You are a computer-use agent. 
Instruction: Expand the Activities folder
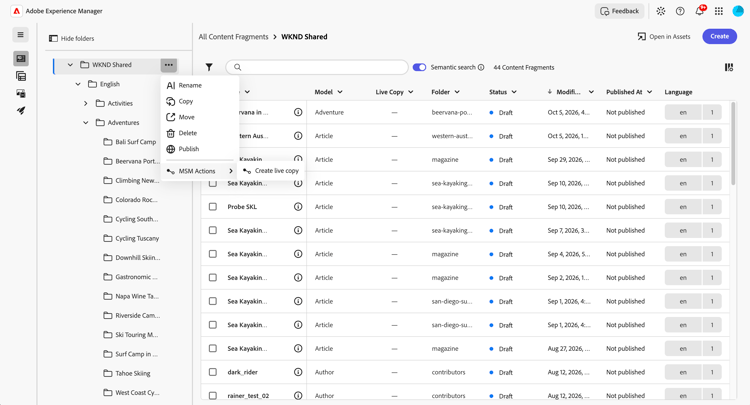tap(86, 103)
